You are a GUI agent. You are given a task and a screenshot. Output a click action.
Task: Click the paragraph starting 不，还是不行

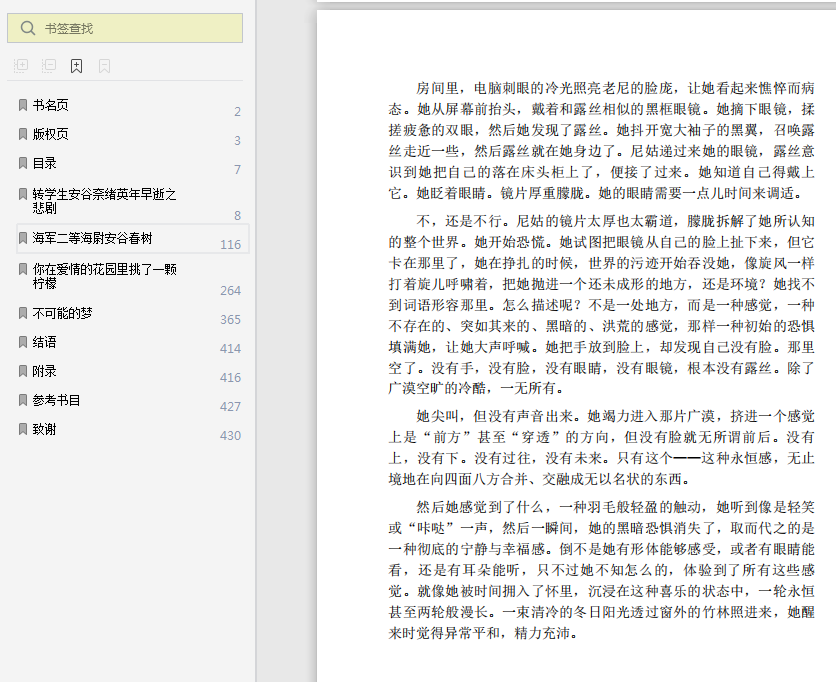point(601,305)
